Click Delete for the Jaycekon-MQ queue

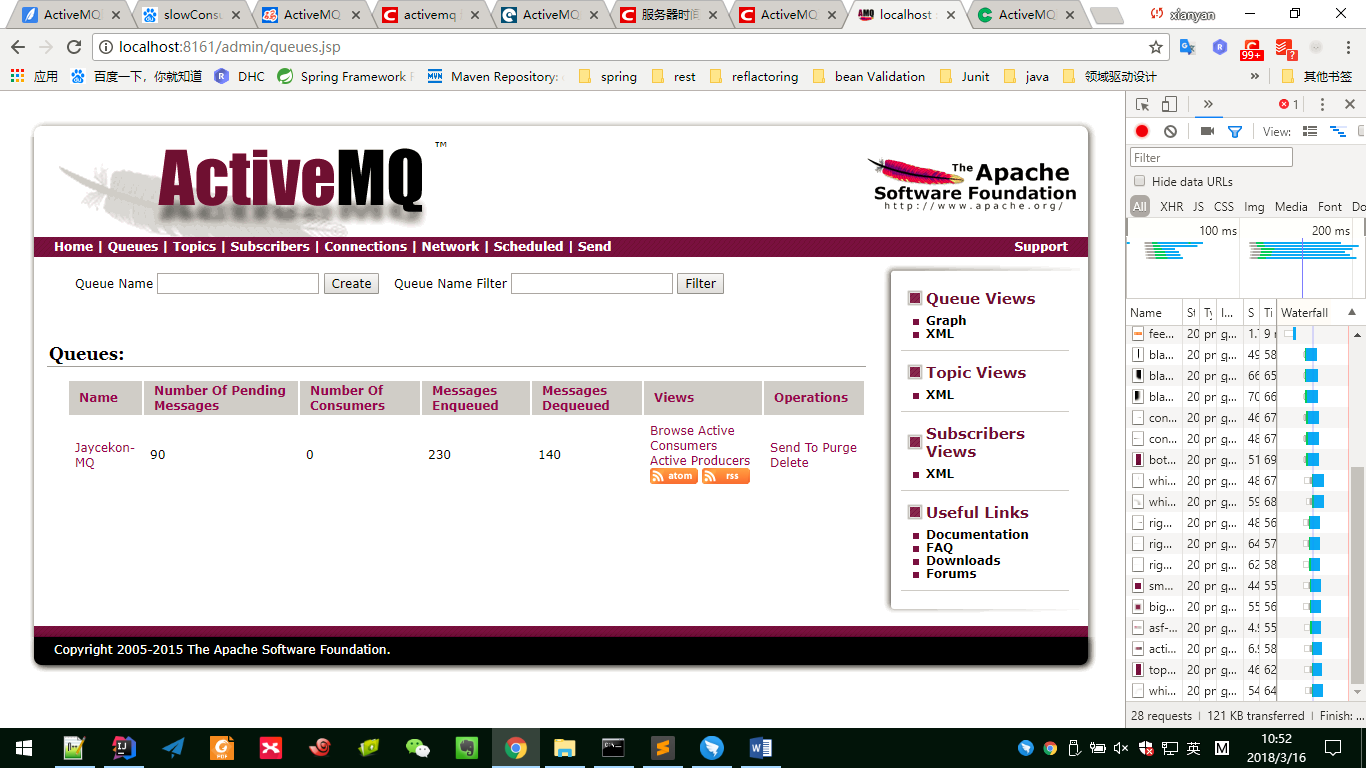click(x=789, y=462)
